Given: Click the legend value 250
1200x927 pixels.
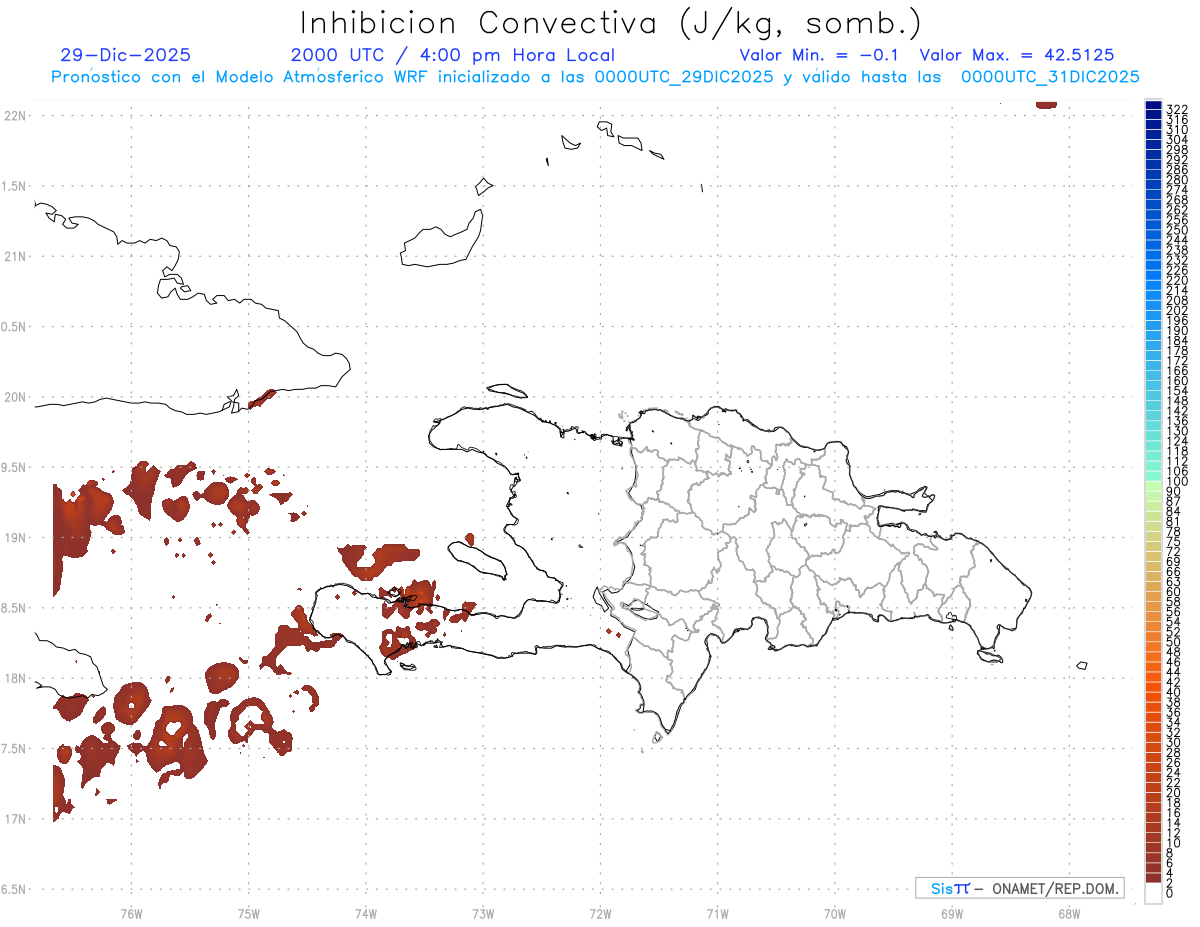Looking at the screenshot, I should click(1177, 231).
